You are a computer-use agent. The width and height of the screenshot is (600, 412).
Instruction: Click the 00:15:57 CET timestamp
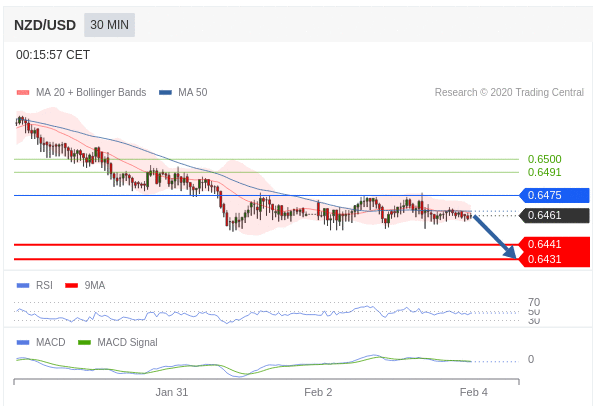pos(53,55)
